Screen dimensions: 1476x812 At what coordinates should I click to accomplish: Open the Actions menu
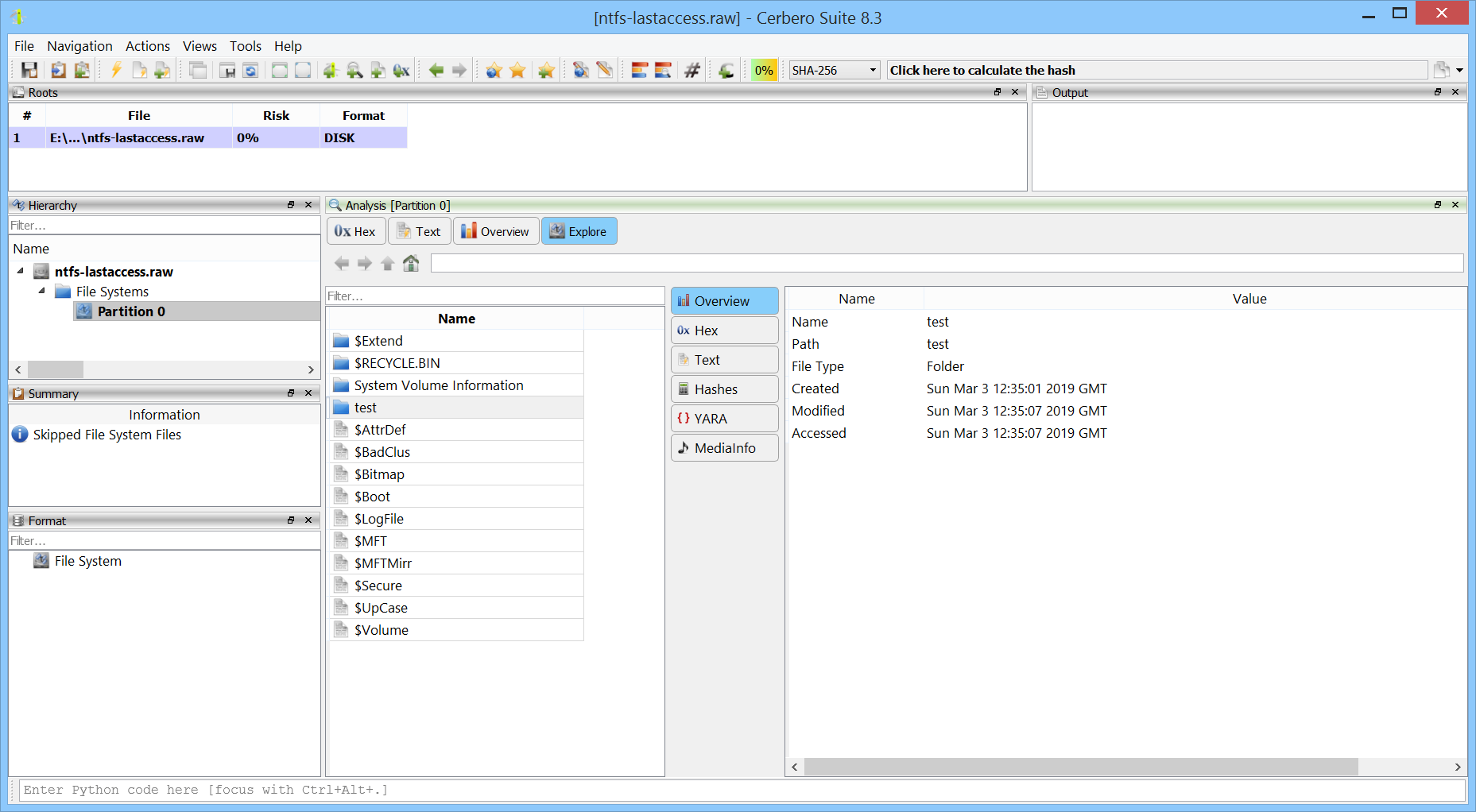click(x=148, y=46)
